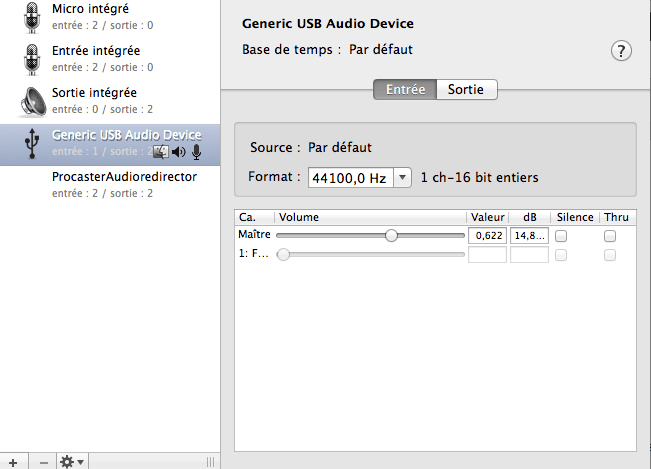This screenshot has height=469, width=651.
Task: Enable Thru checkbox for Maître channel
Action: (609, 236)
